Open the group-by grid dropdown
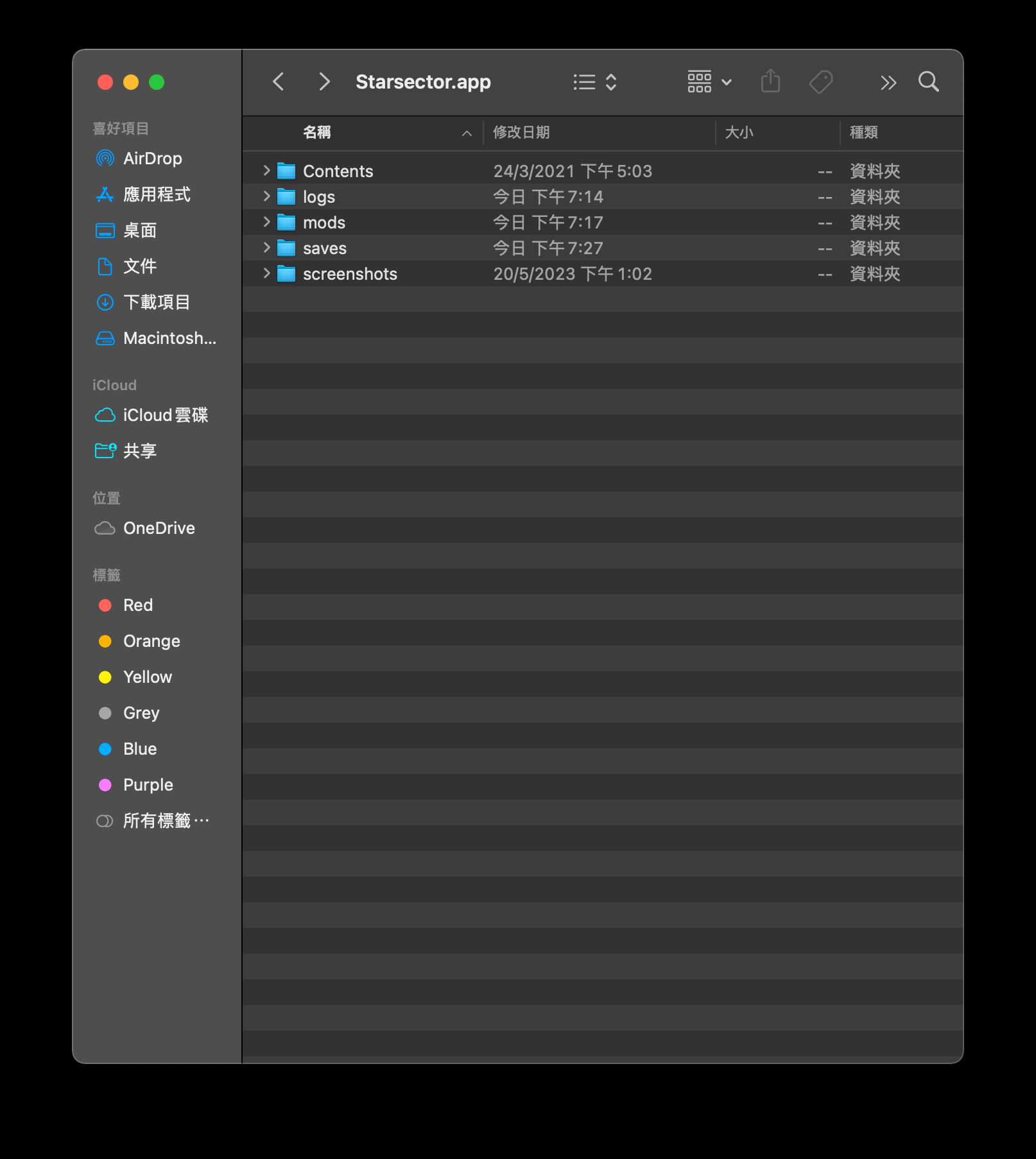Viewport: 1036px width, 1159px height. pyautogui.click(x=709, y=82)
